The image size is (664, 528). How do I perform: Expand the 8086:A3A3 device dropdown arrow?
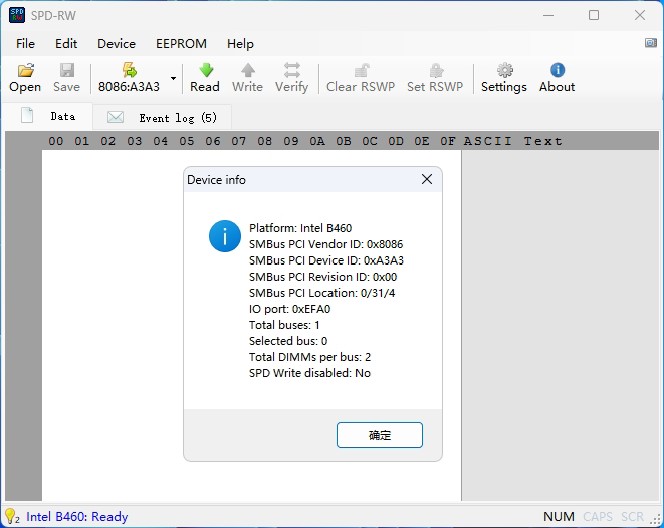tap(173, 78)
